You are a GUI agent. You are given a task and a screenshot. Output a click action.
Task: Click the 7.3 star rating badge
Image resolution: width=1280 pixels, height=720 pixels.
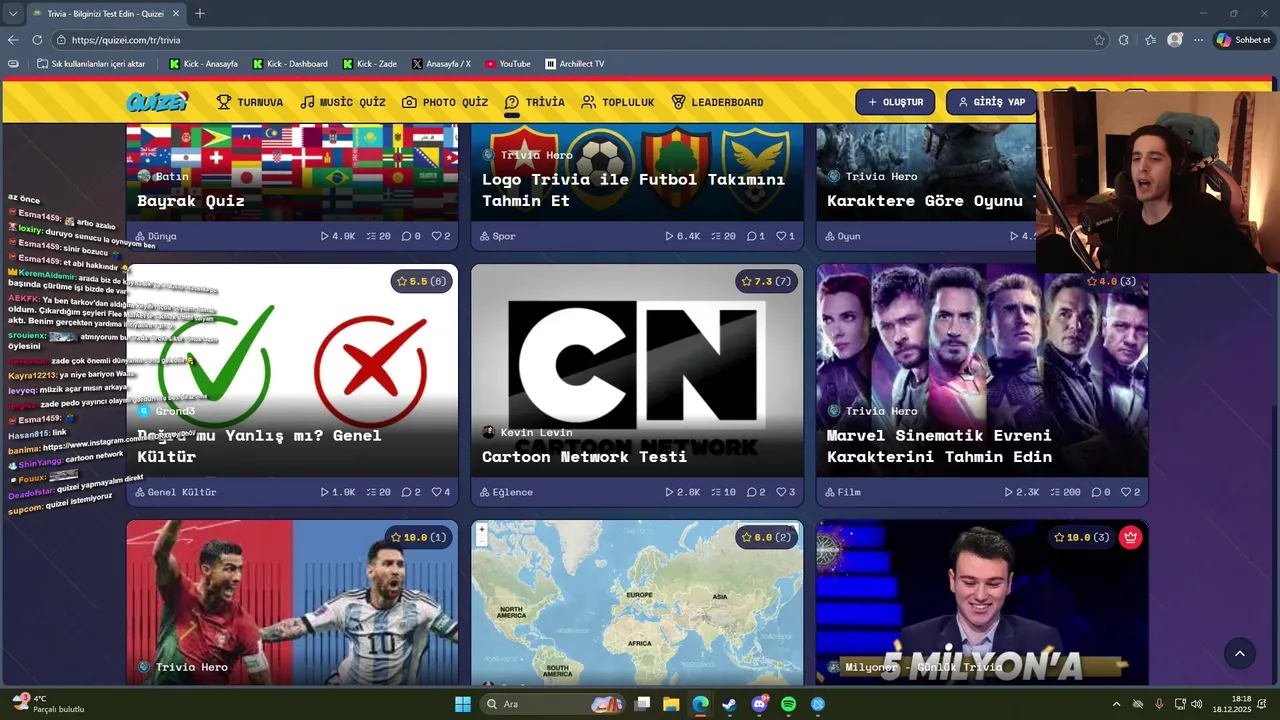766,282
